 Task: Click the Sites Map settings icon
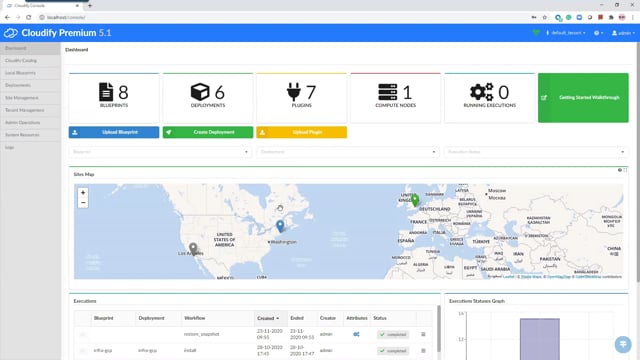[x=620, y=170]
